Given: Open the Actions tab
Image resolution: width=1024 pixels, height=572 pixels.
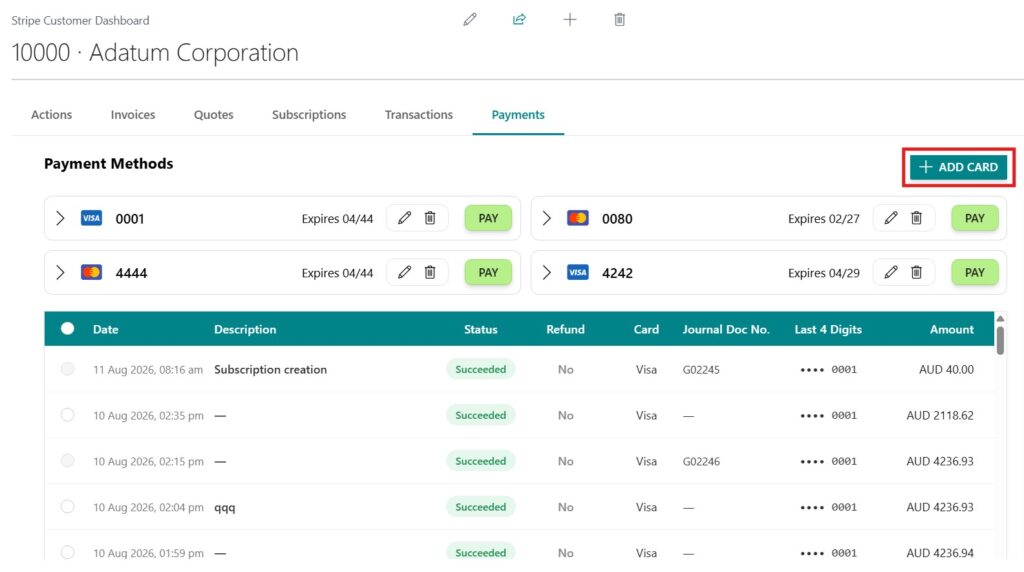Looking at the screenshot, I should coord(52,115).
